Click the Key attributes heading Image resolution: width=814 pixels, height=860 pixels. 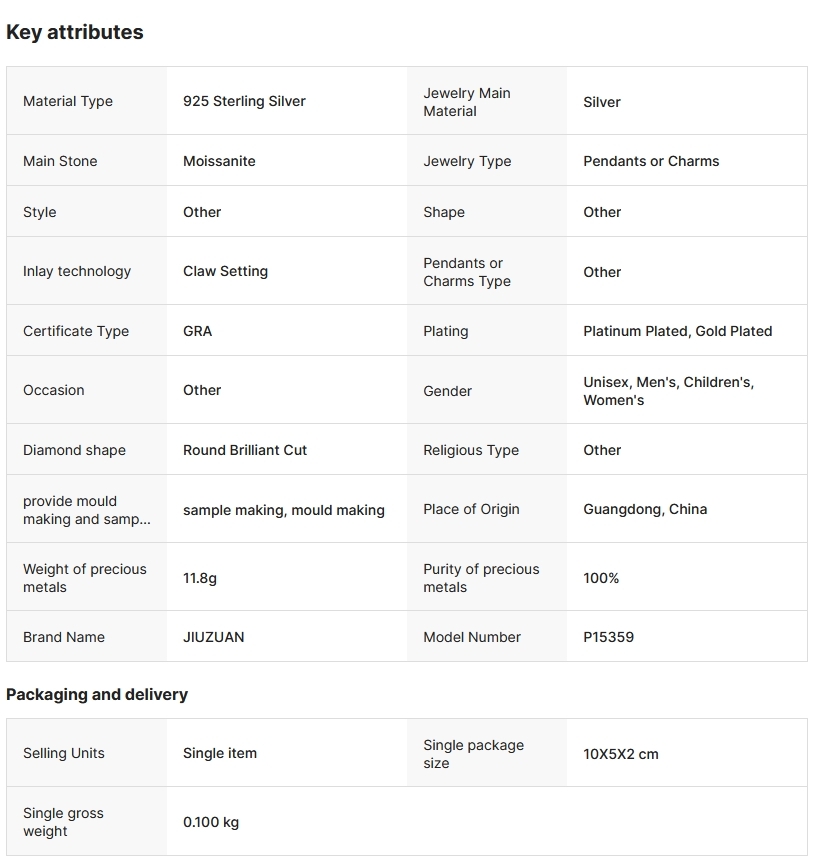(x=75, y=32)
